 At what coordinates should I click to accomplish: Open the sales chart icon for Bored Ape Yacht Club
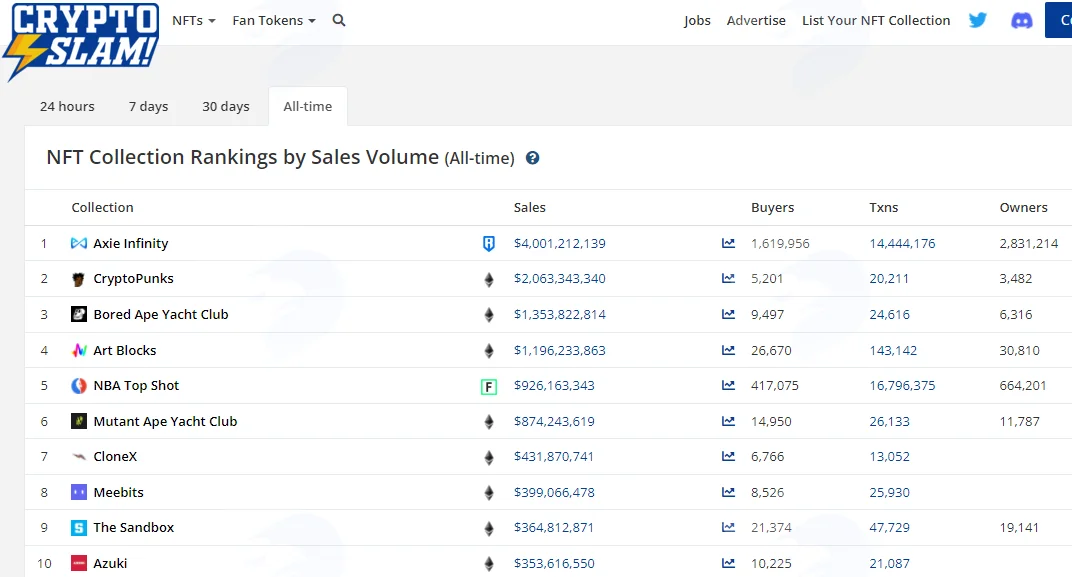[x=728, y=314]
